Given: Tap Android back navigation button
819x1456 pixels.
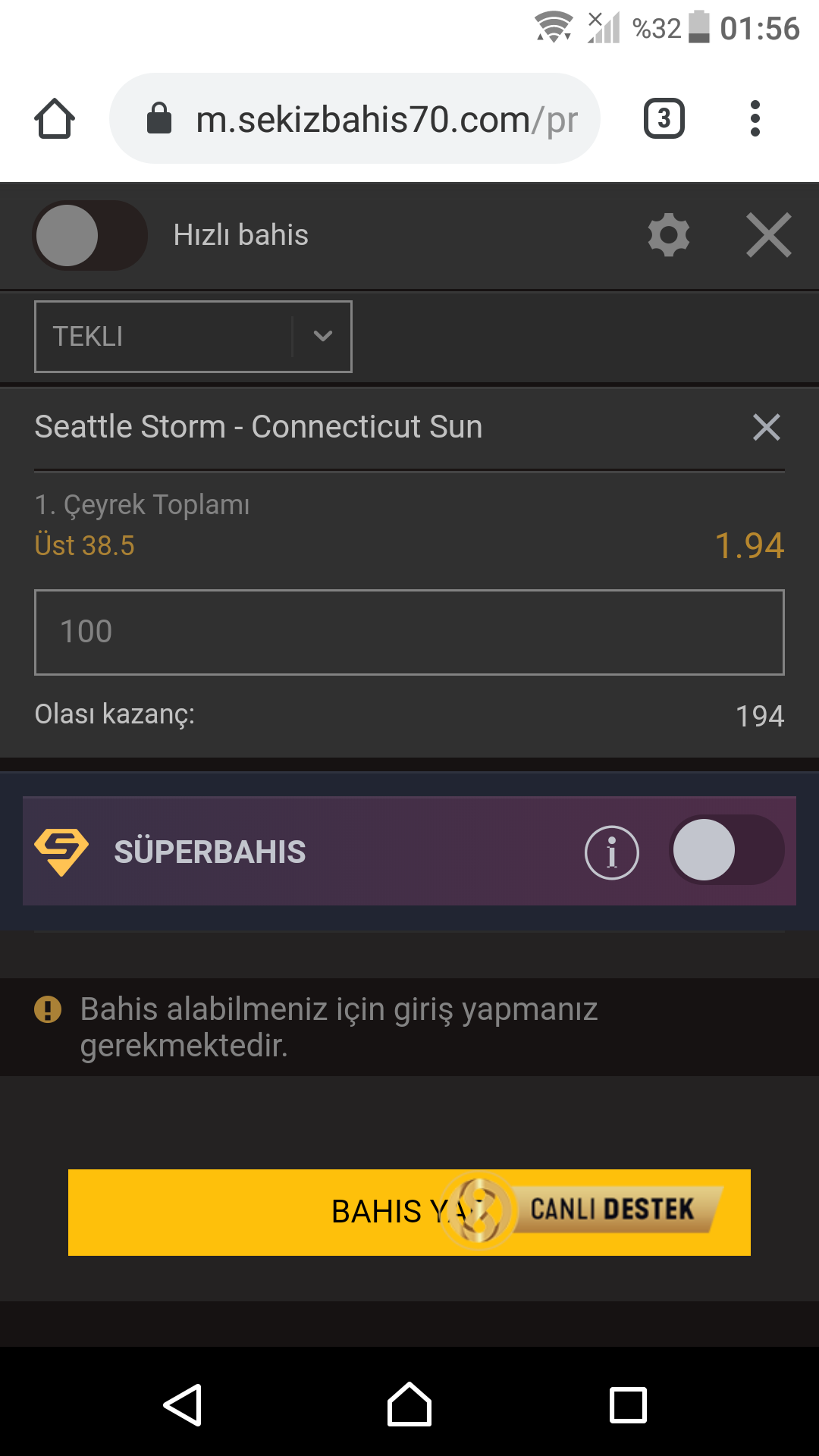Looking at the screenshot, I should [183, 1405].
